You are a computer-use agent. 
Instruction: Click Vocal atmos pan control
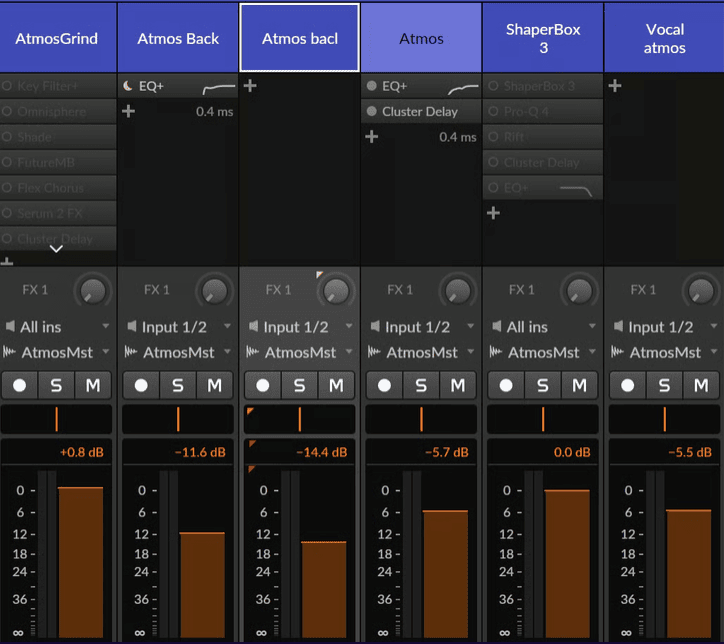(664, 419)
